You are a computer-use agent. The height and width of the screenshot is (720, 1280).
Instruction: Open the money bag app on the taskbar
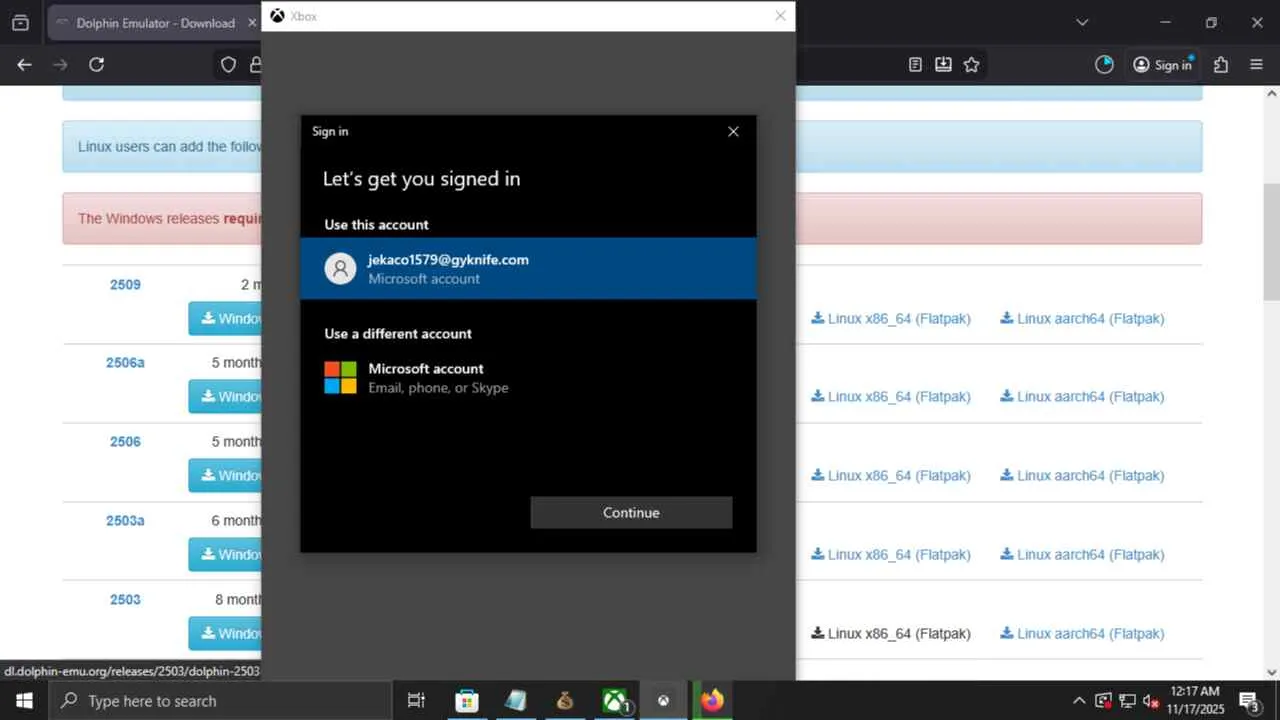(x=565, y=700)
